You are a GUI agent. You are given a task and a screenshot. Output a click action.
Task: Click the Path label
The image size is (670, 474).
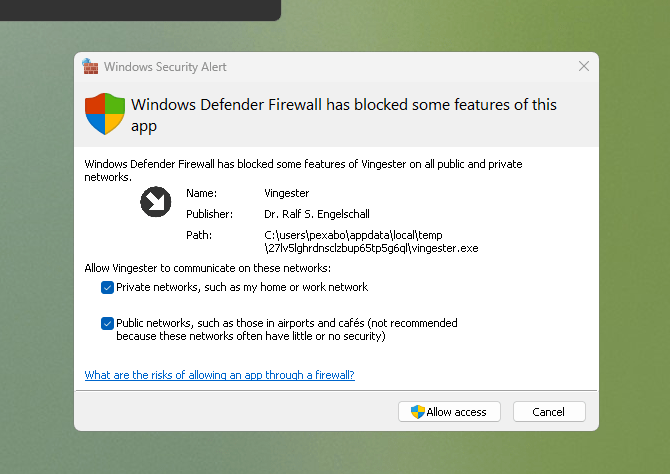pyautogui.click(x=199, y=235)
